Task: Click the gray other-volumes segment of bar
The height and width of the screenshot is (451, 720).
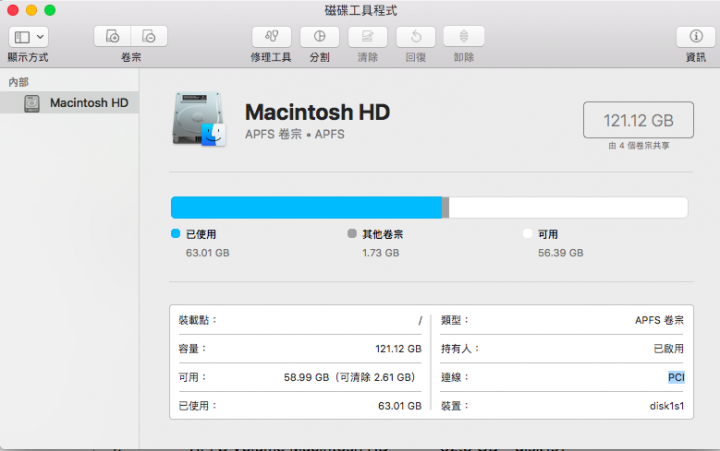Action: [x=445, y=208]
